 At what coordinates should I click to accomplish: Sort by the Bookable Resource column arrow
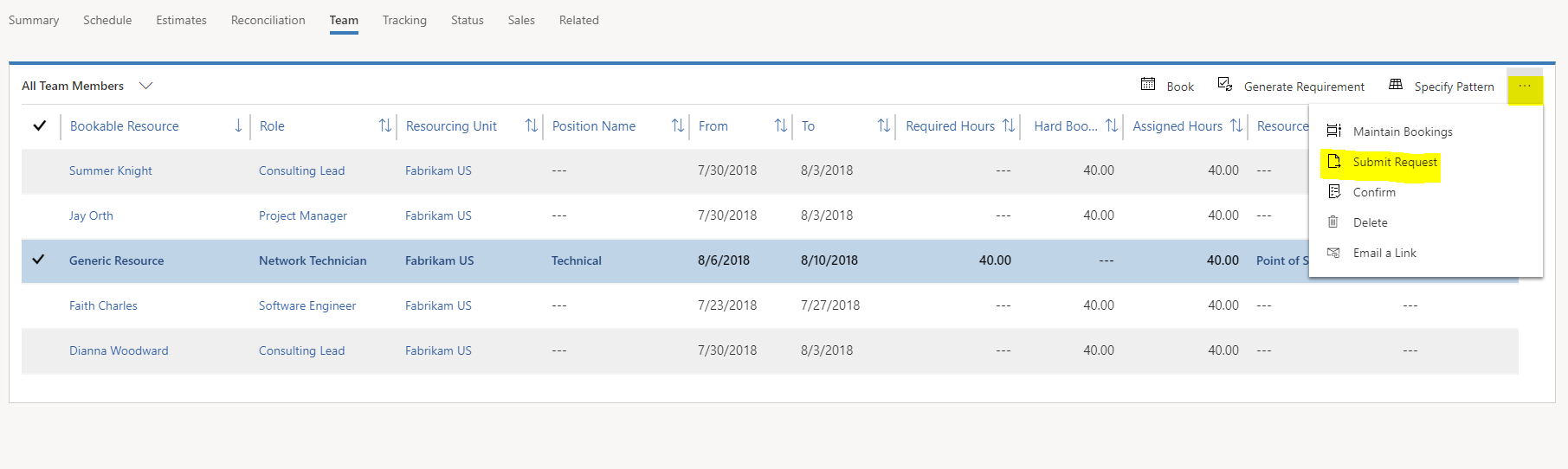coord(238,125)
